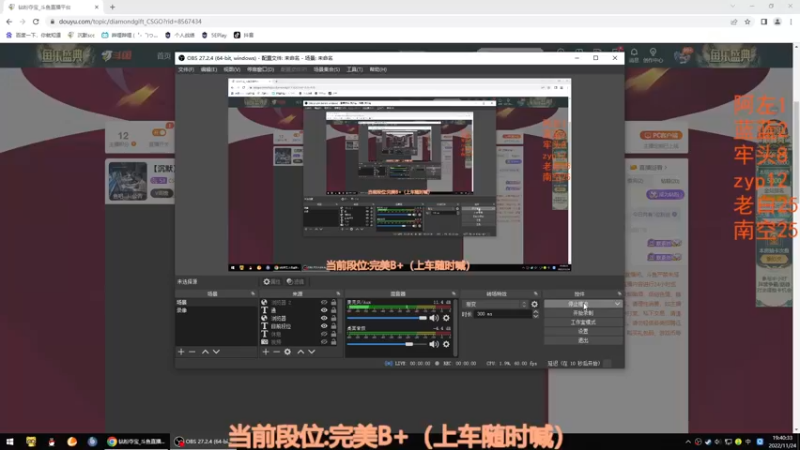This screenshot has width=800, height=450.
Task: Open the OBS 工具(T) menu
Action: [355, 69]
